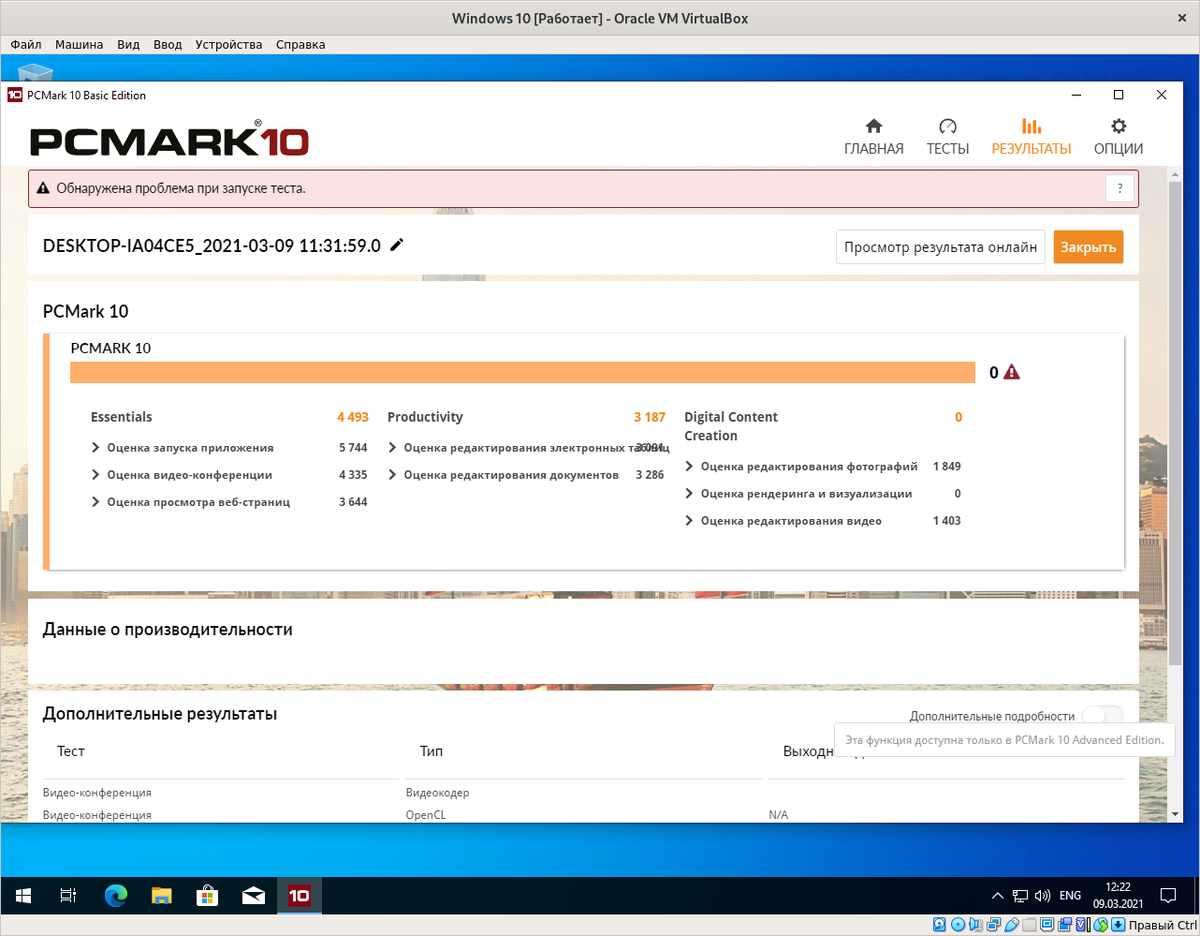Open Task View on the taskbar
This screenshot has height=936, width=1200.
(x=68, y=895)
